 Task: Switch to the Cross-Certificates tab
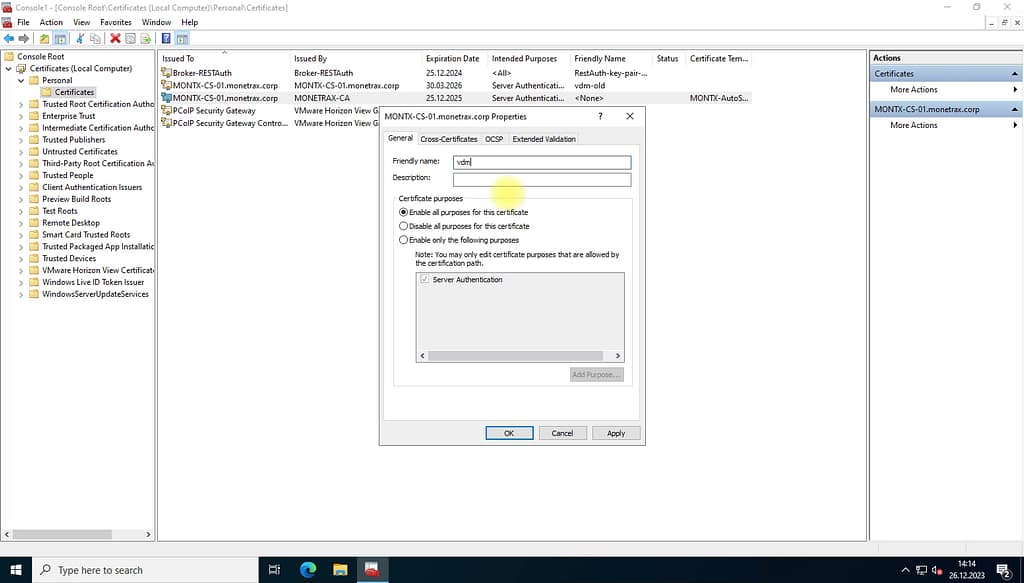click(448, 139)
